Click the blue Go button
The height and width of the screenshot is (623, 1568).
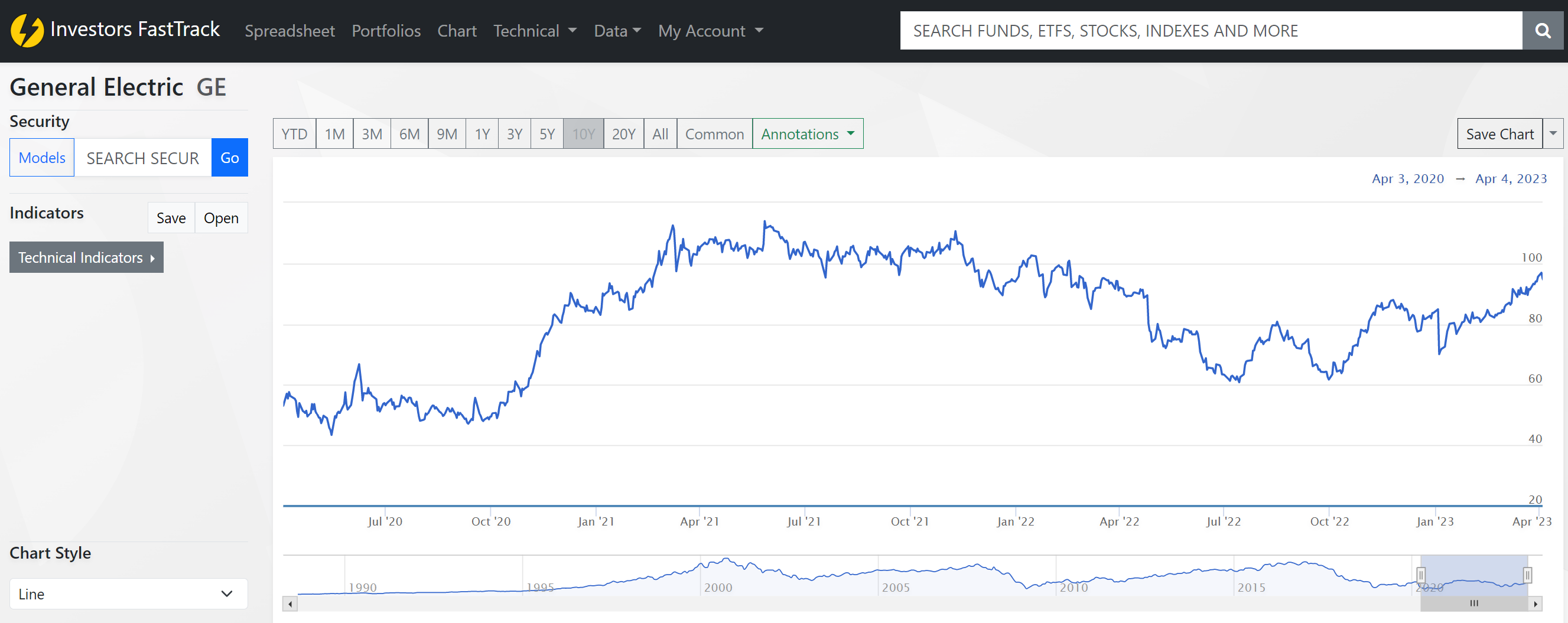(229, 158)
